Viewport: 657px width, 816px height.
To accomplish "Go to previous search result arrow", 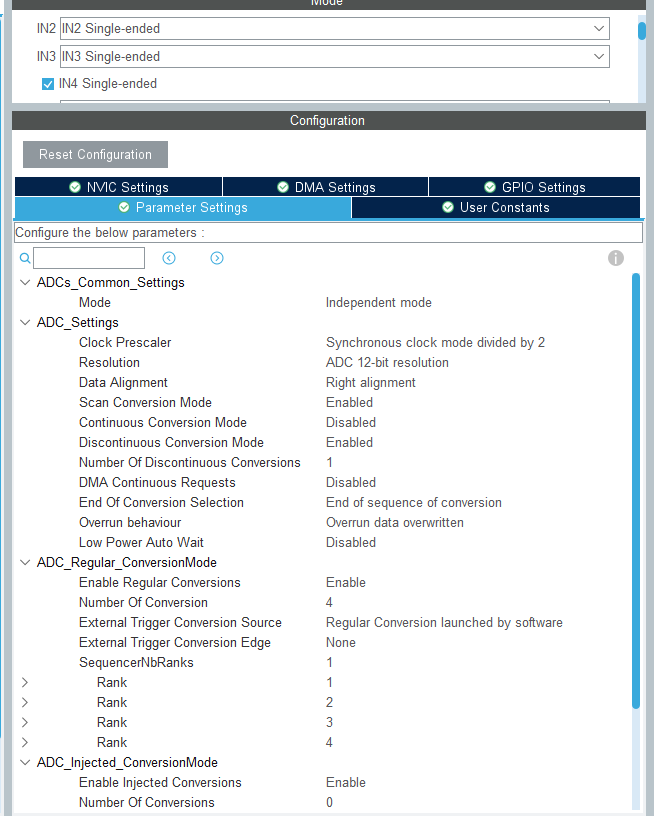I will pyautogui.click(x=169, y=258).
